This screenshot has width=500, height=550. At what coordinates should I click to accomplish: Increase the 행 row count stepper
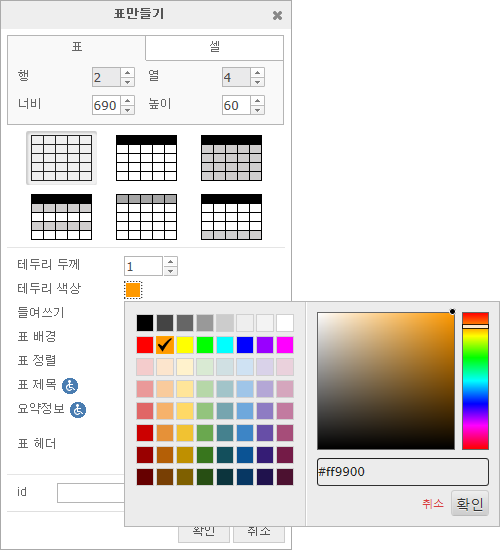(128, 73)
